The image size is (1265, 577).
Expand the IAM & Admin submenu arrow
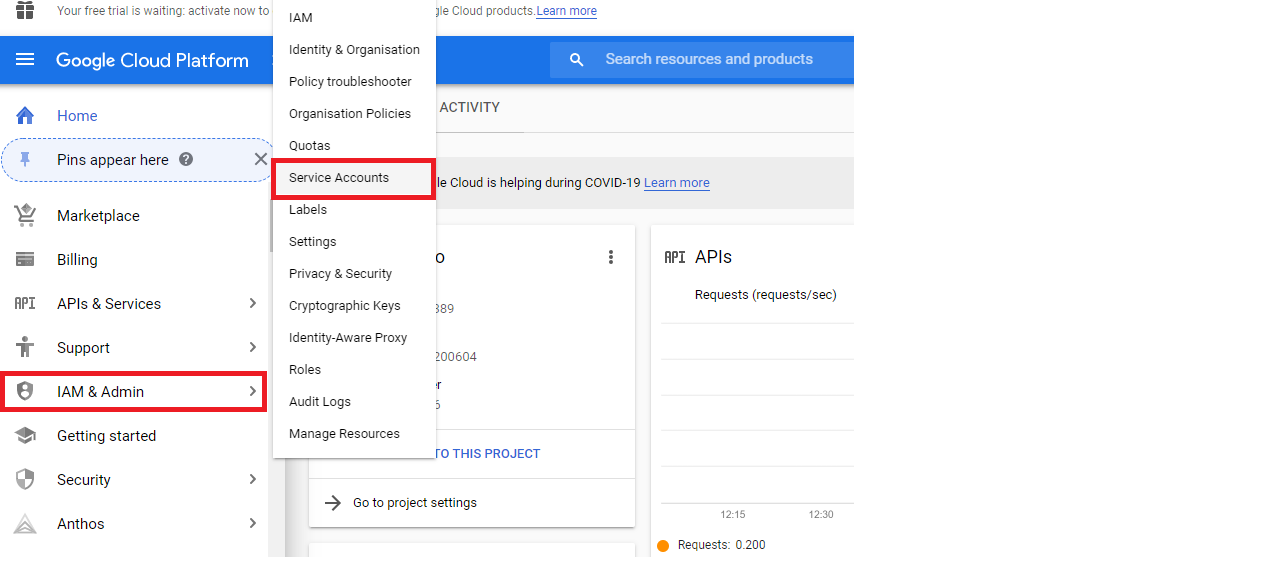pyautogui.click(x=253, y=391)
